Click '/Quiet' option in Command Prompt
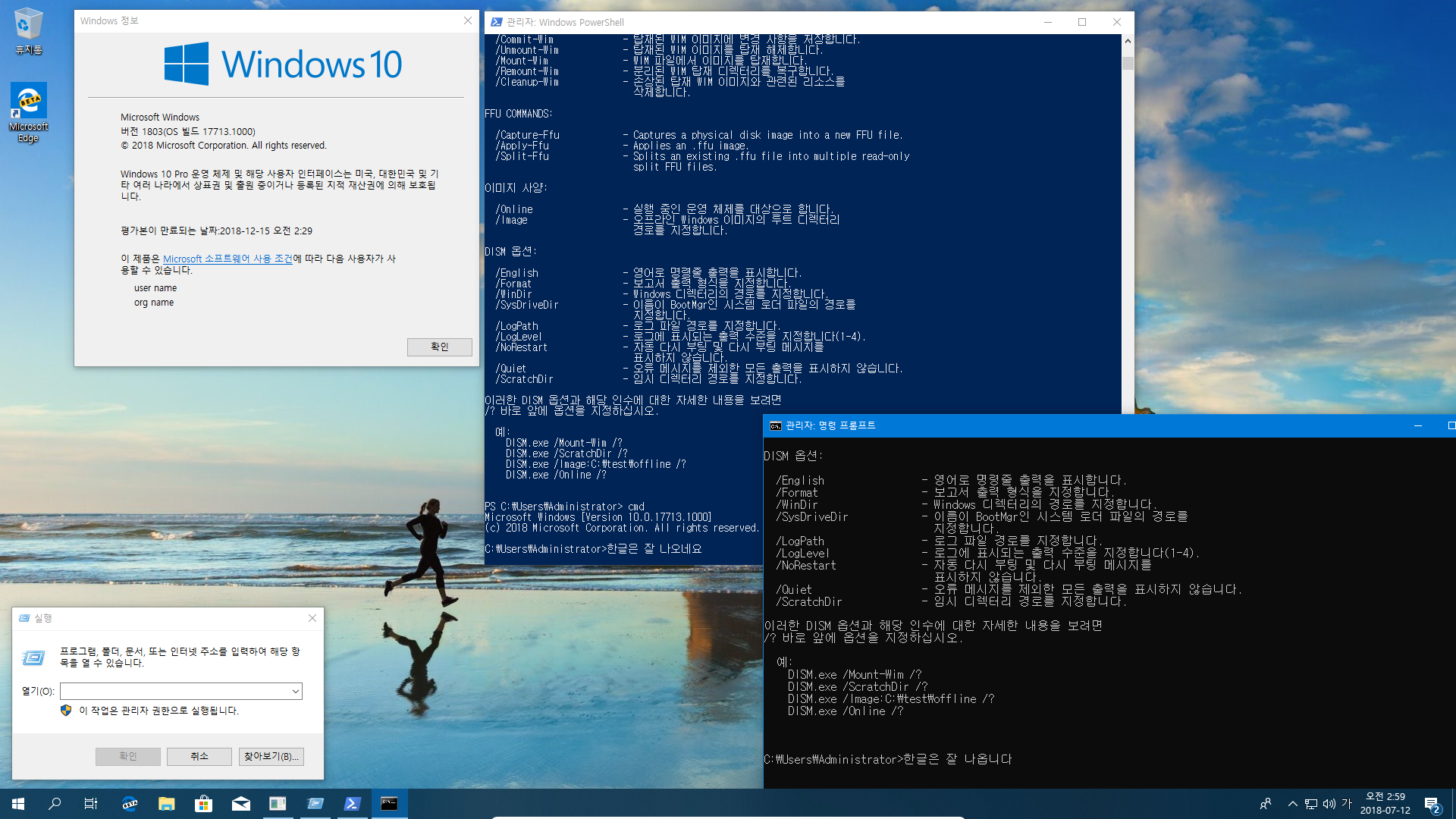1456x819 pixels. [793, 589]
